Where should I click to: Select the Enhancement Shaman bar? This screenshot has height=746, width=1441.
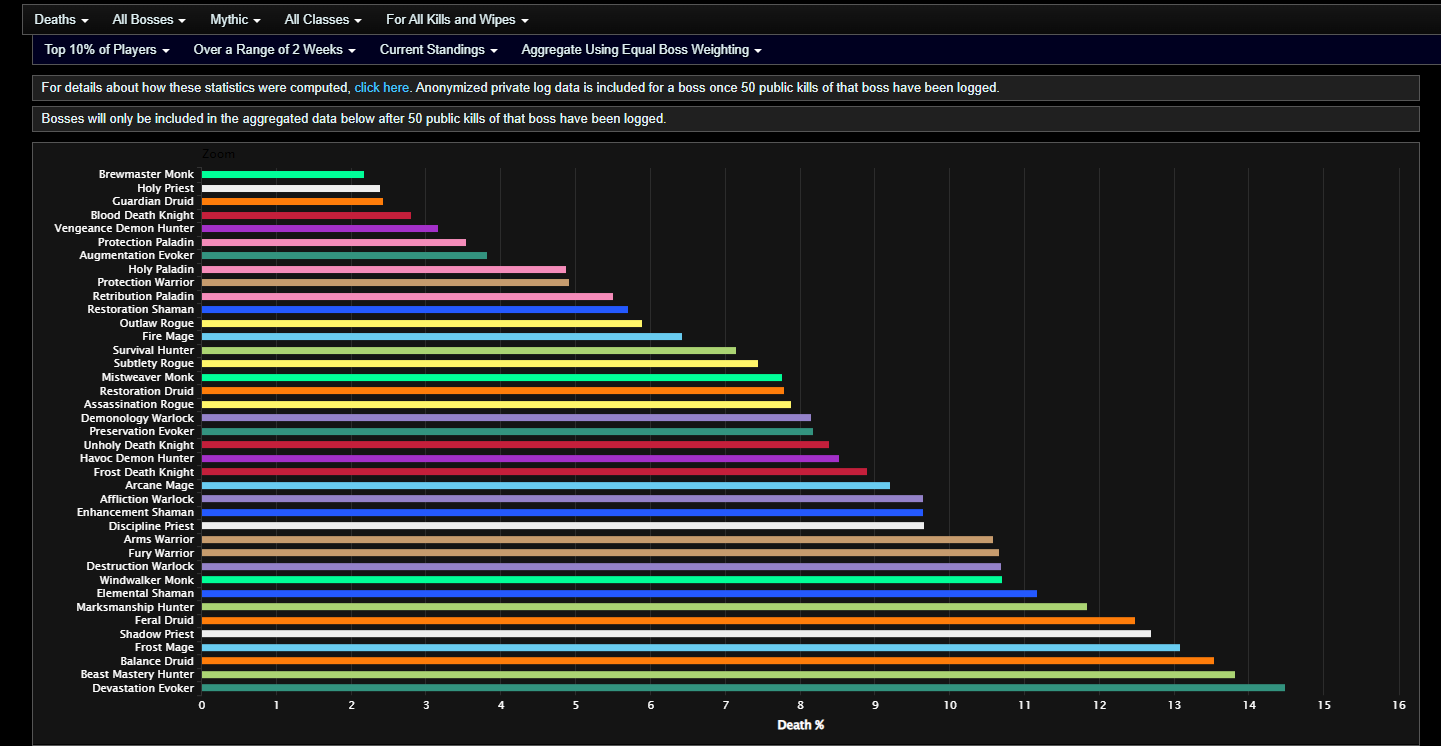[x=562, y=512]
